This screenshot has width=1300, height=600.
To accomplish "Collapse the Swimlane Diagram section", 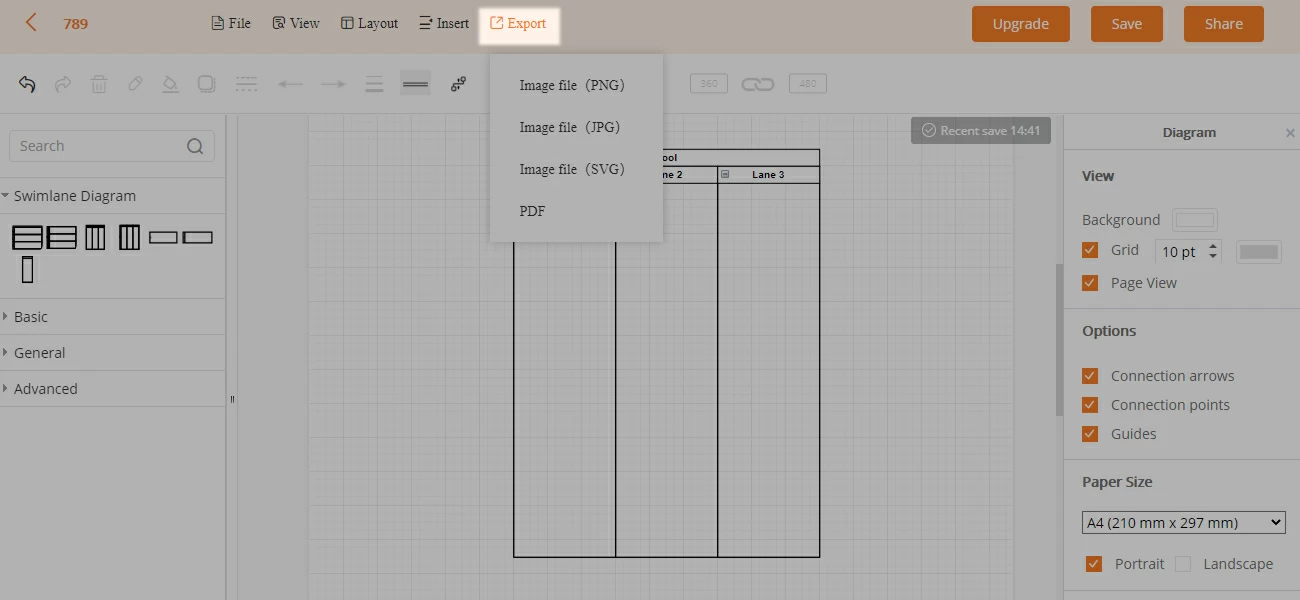I will (112, 196).
